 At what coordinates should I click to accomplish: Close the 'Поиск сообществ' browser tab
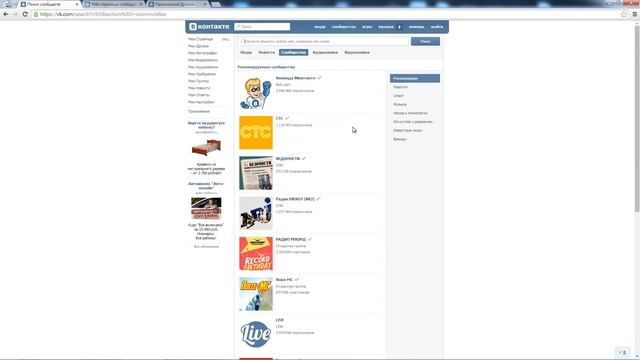(77, 4)
